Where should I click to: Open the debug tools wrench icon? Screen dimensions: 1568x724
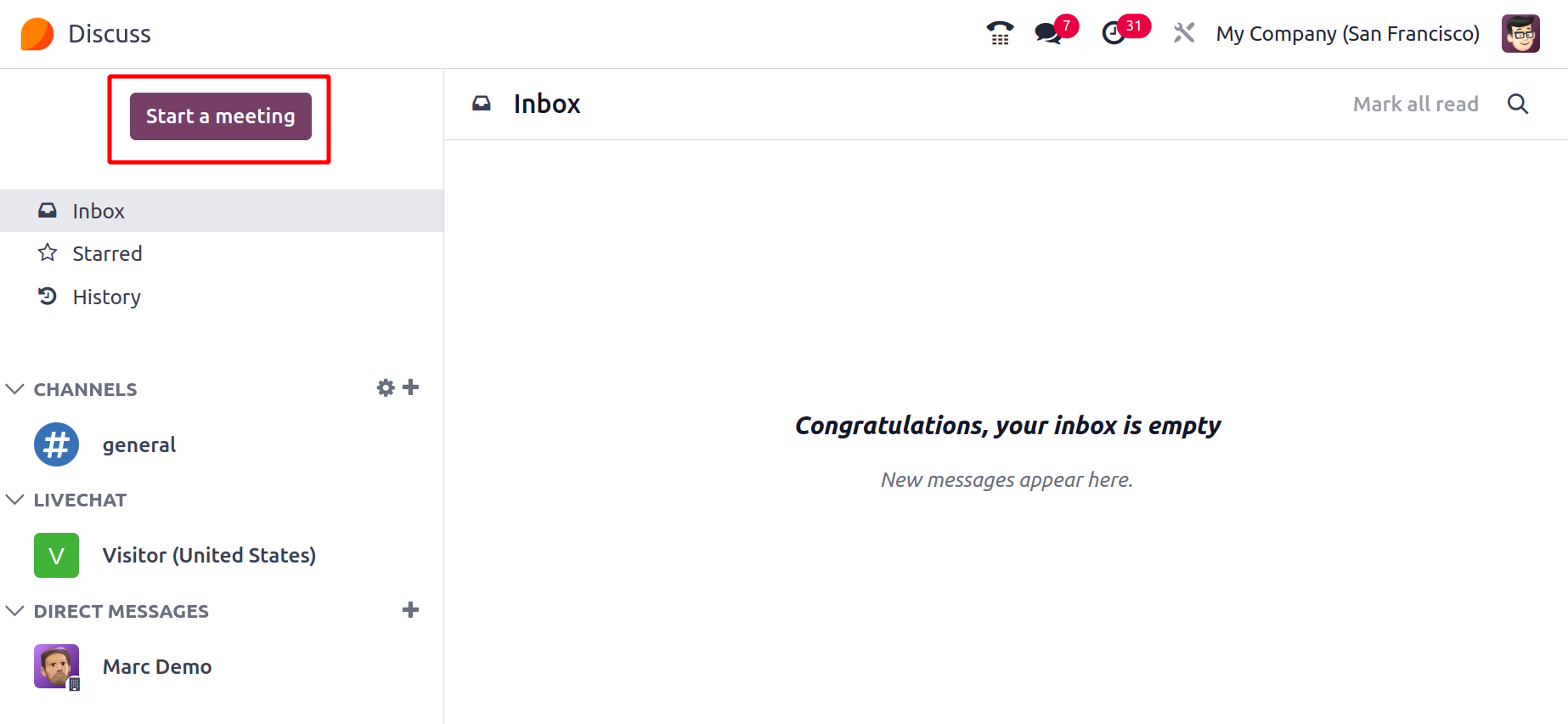tap(1183, 34)
